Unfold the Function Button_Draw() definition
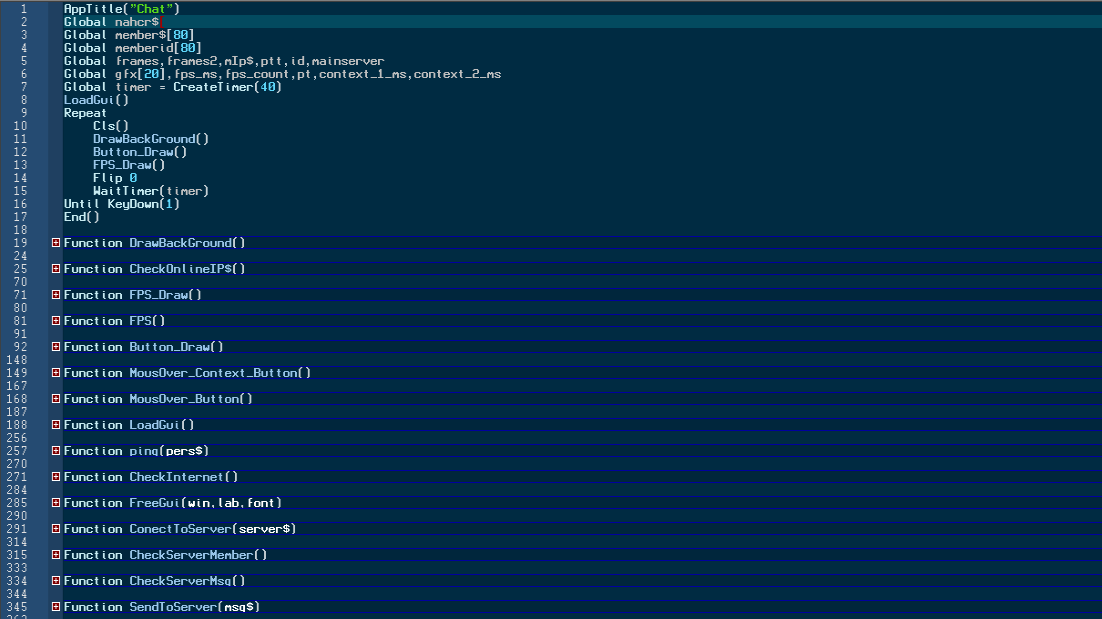Screen dimensions: 1102x619 coord(55,347)
